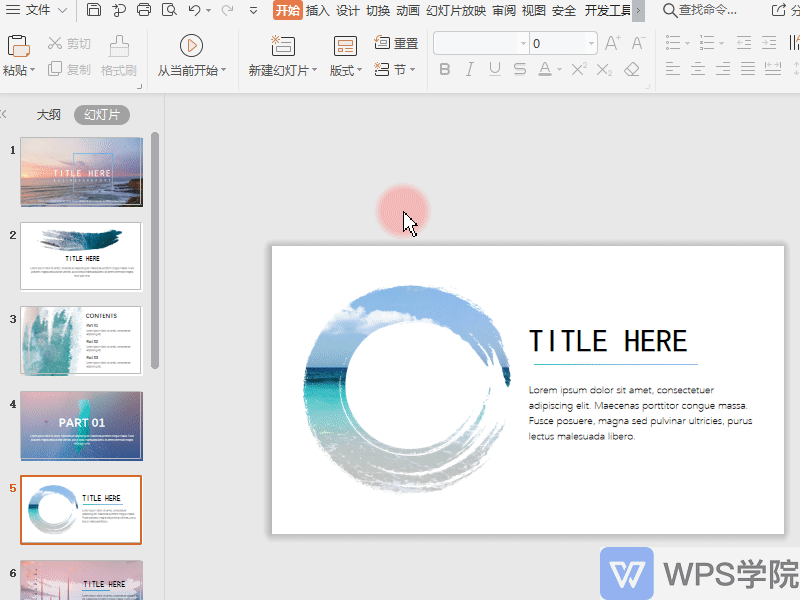
Task: Click the undo arrow icon
Action: (193, 10)
